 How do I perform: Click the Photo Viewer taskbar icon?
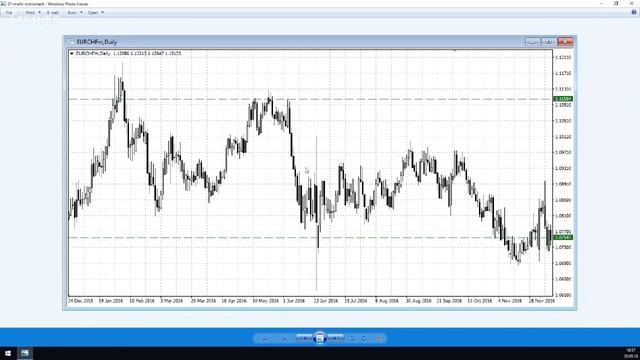[x=25, y=353]
